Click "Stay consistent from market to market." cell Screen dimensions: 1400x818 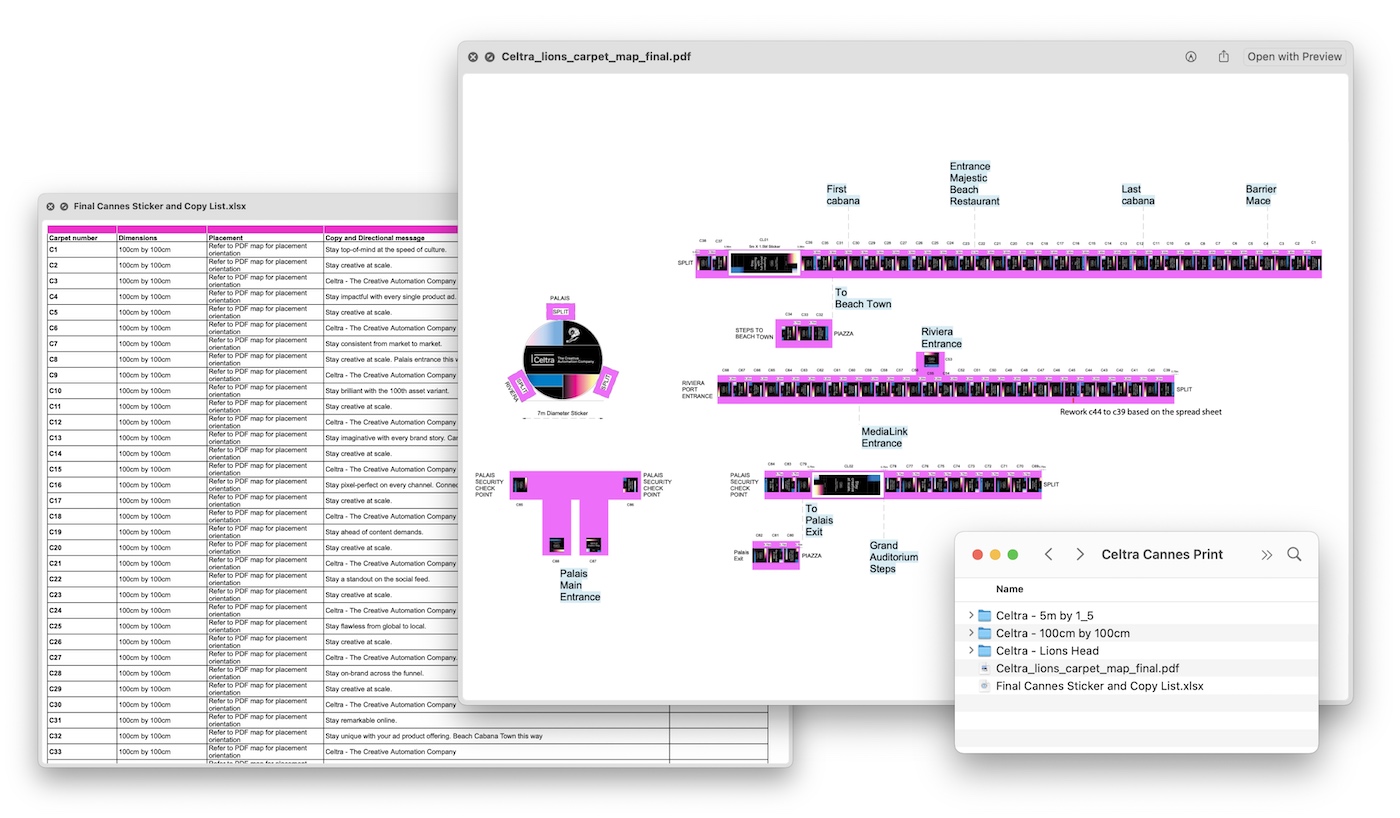(390, 344)
